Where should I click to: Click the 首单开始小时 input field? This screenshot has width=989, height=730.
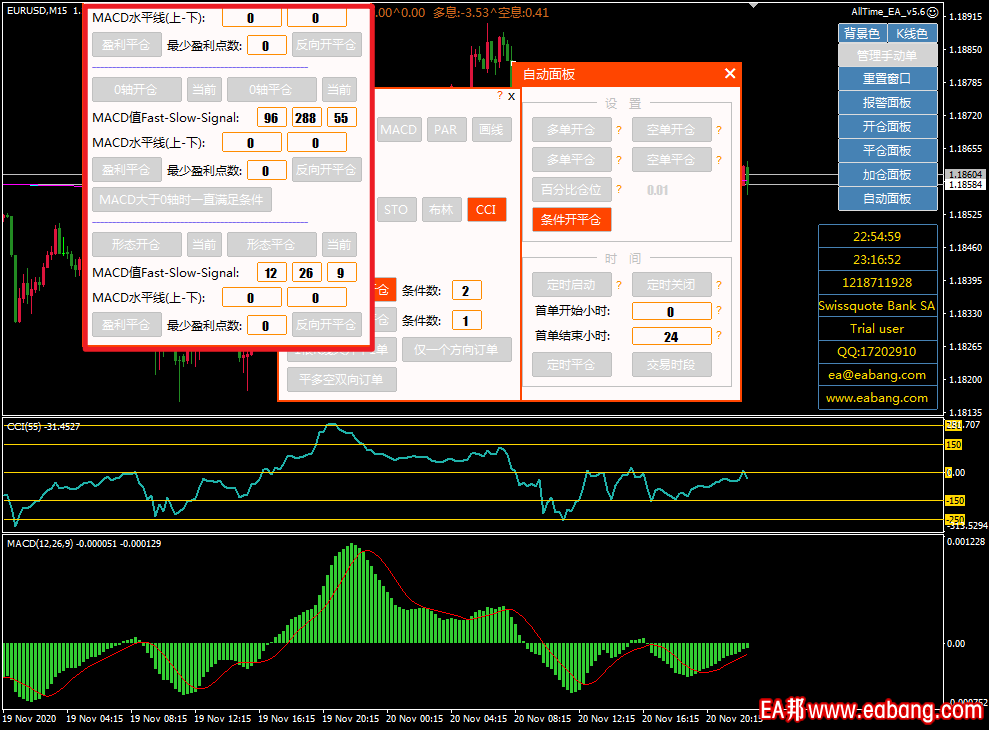671,312
